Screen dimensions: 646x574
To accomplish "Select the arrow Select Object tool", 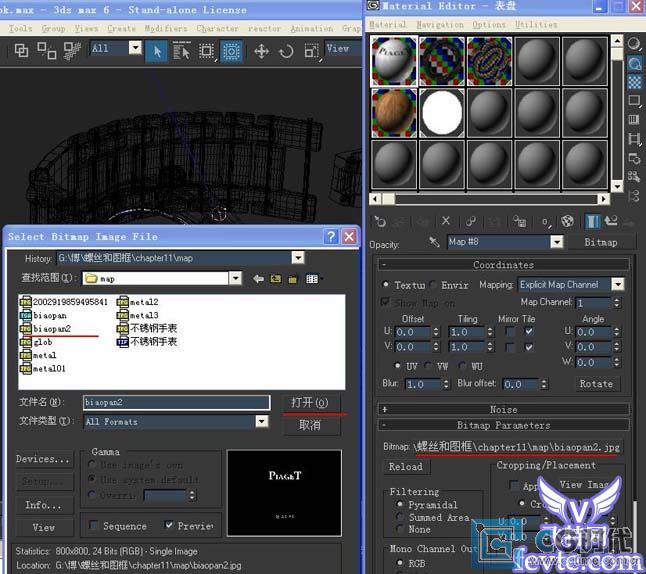I will coord(157,52).
